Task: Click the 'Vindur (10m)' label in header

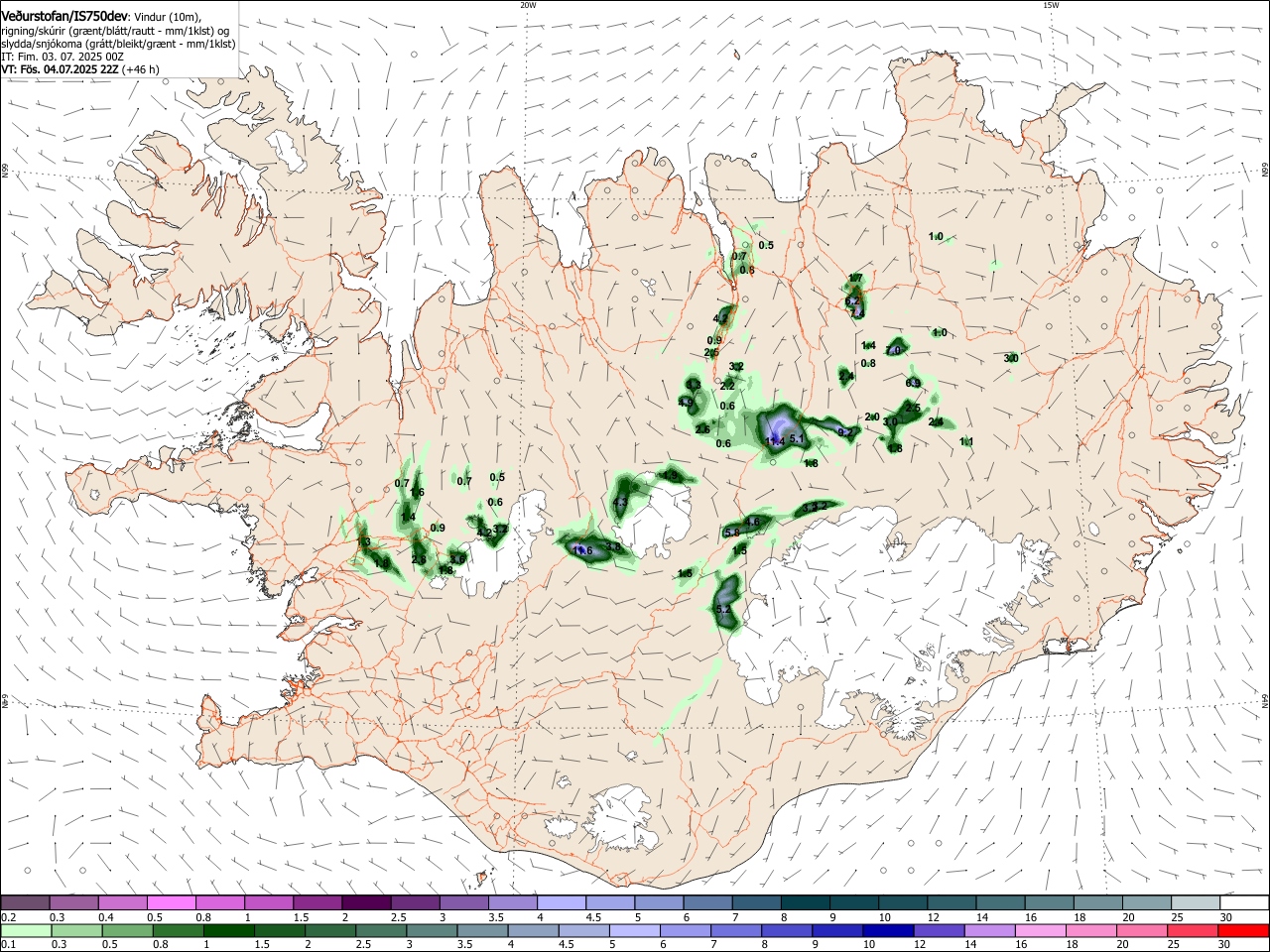Action: (x=168, y=17)
